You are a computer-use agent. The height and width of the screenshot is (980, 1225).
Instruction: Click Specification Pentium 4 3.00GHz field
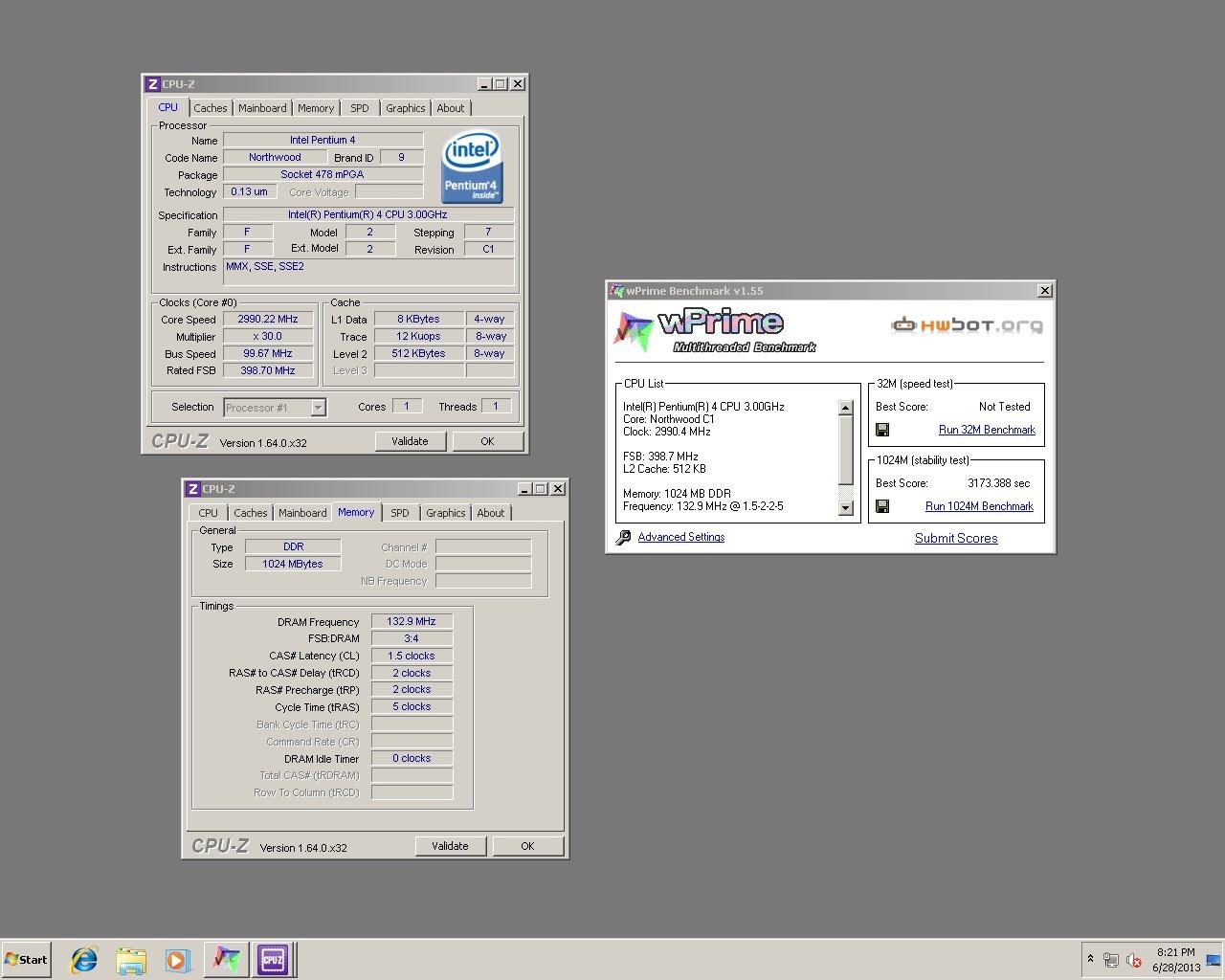368,214
